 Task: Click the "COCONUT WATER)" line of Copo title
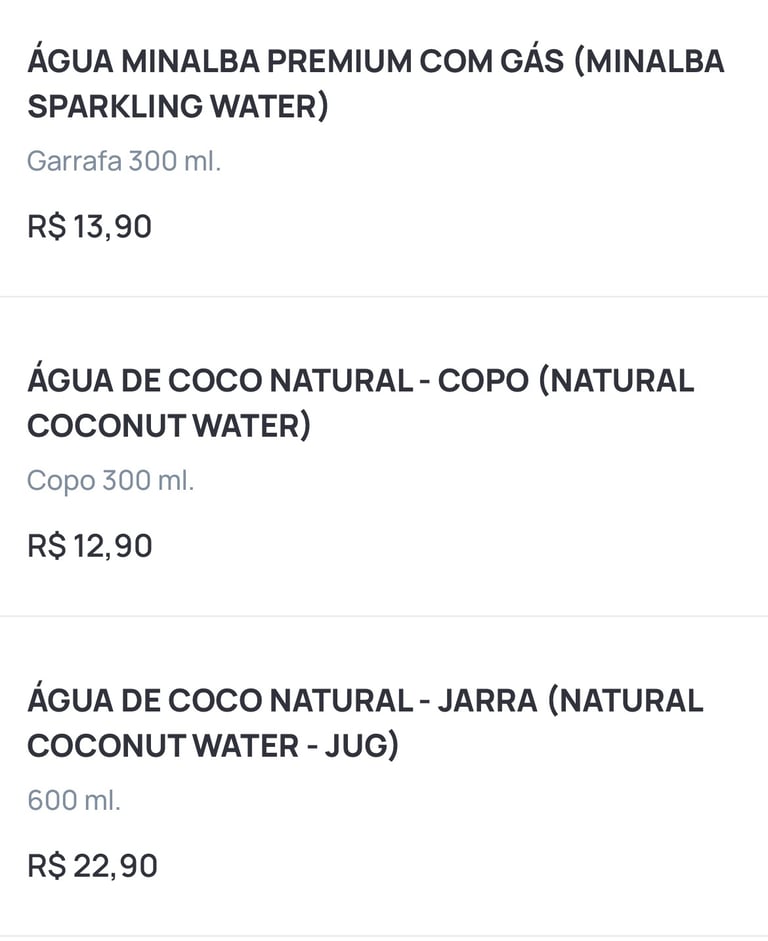click(169, 426)
